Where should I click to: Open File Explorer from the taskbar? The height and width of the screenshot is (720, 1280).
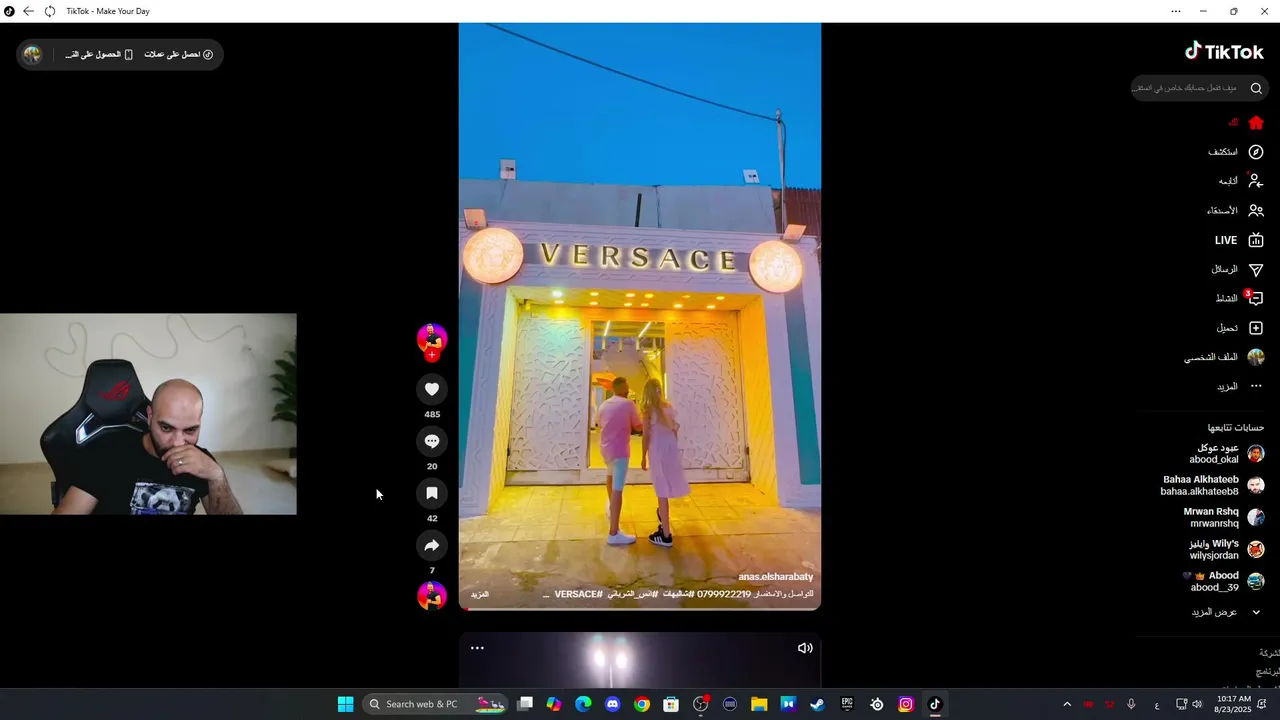tap(759, 704)
